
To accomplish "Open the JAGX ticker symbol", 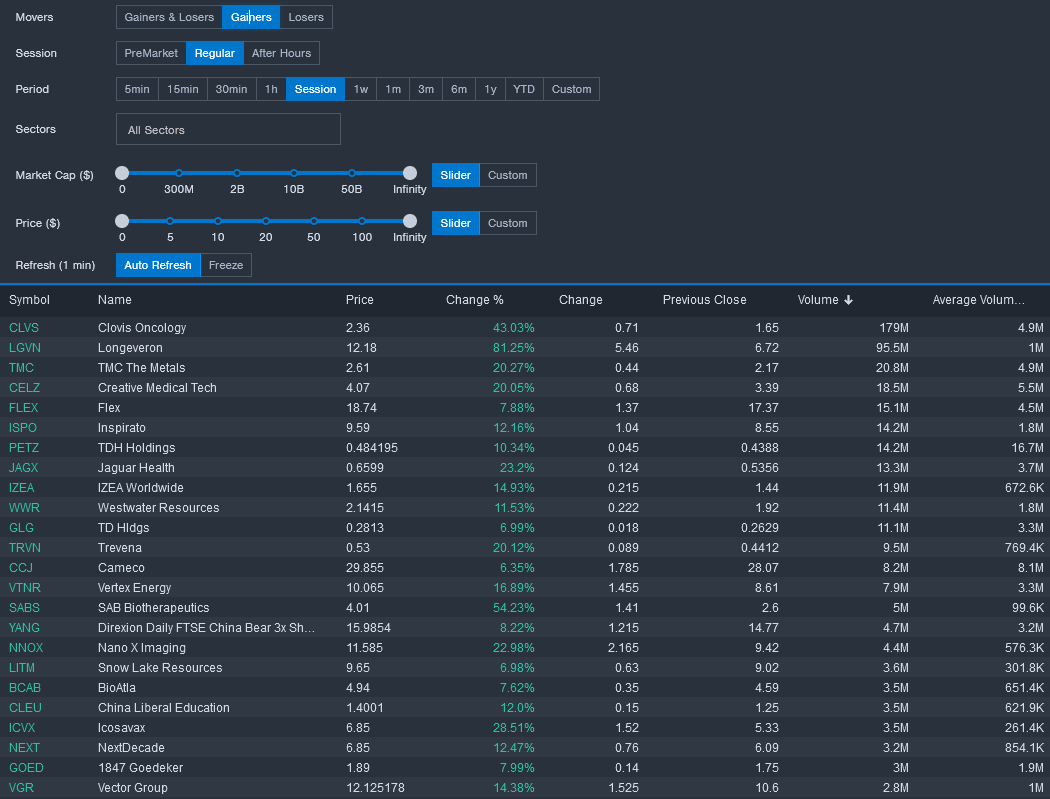I will point(23,468).
